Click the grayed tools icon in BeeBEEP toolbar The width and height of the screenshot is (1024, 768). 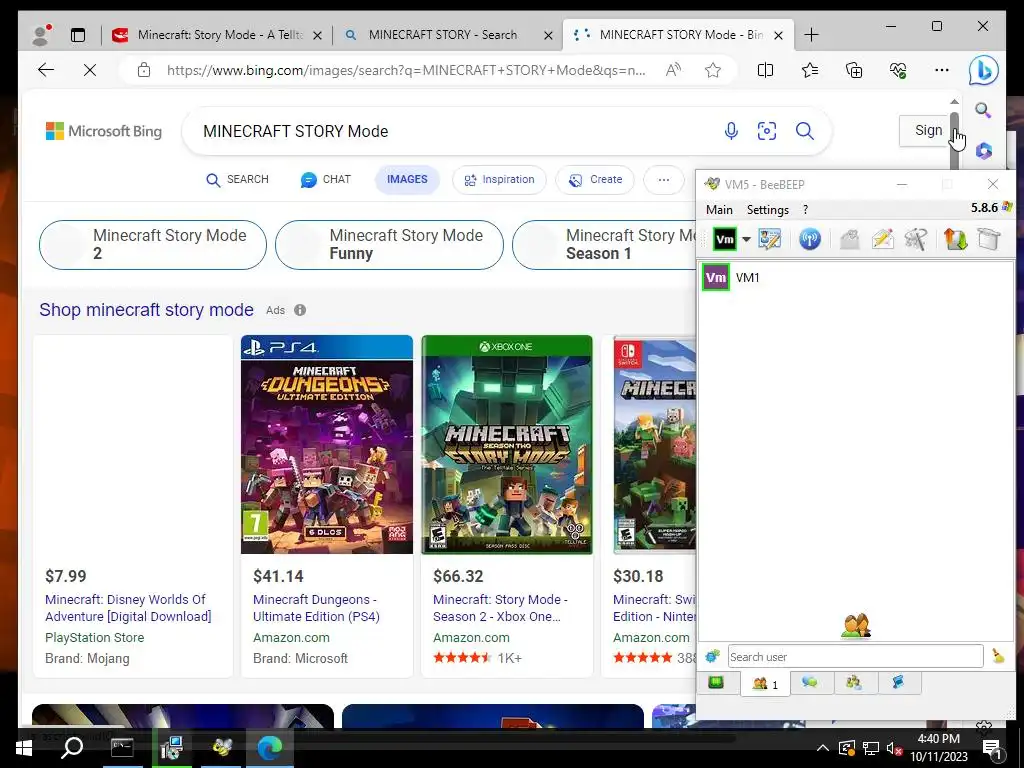(x=916, y=239)
